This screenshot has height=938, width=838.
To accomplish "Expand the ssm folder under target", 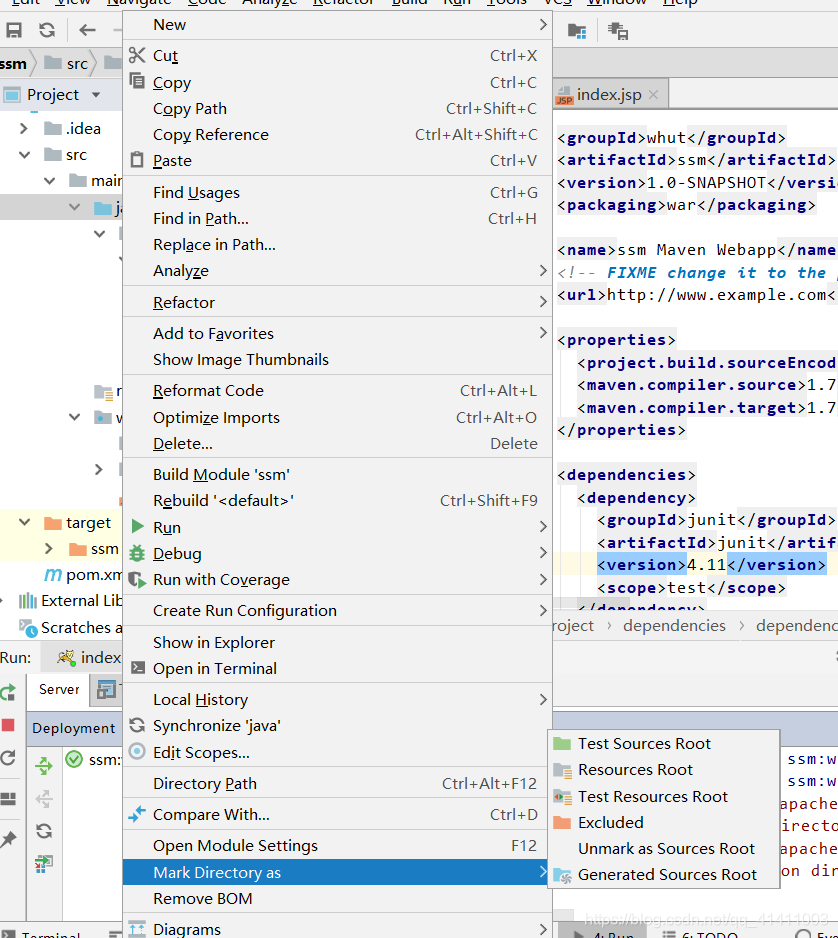I will (49, 549).
